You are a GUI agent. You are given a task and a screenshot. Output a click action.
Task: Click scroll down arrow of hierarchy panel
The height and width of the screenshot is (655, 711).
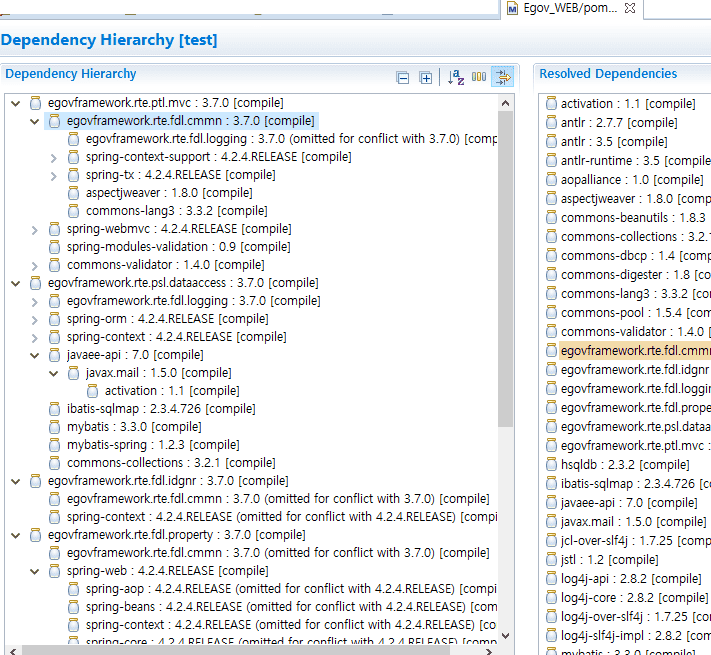pos(505,635)
